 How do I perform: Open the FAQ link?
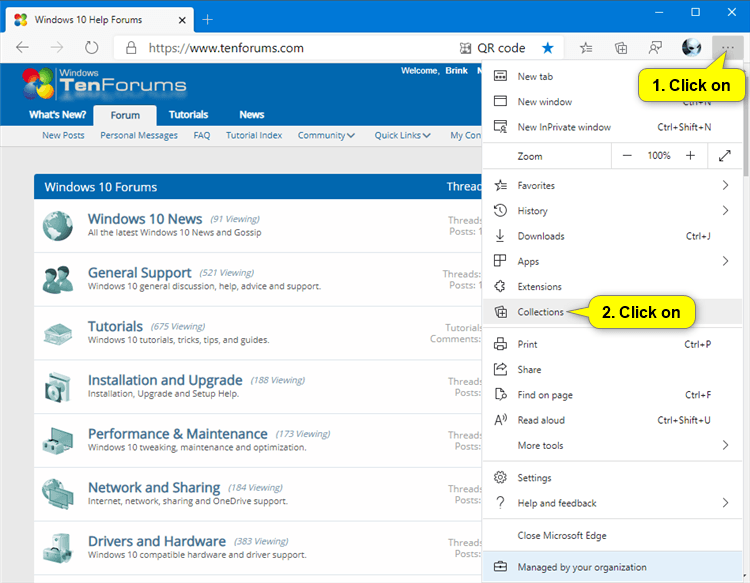[x=202, y=135]
